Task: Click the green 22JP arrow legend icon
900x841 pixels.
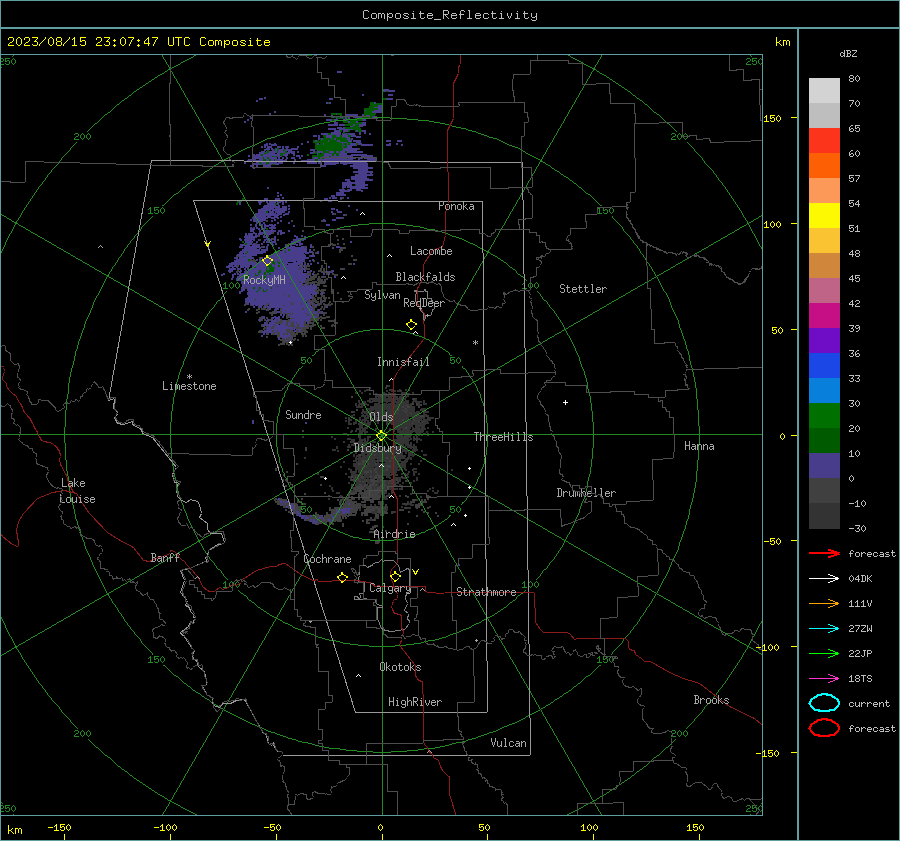Action: (x=824, y=653)
